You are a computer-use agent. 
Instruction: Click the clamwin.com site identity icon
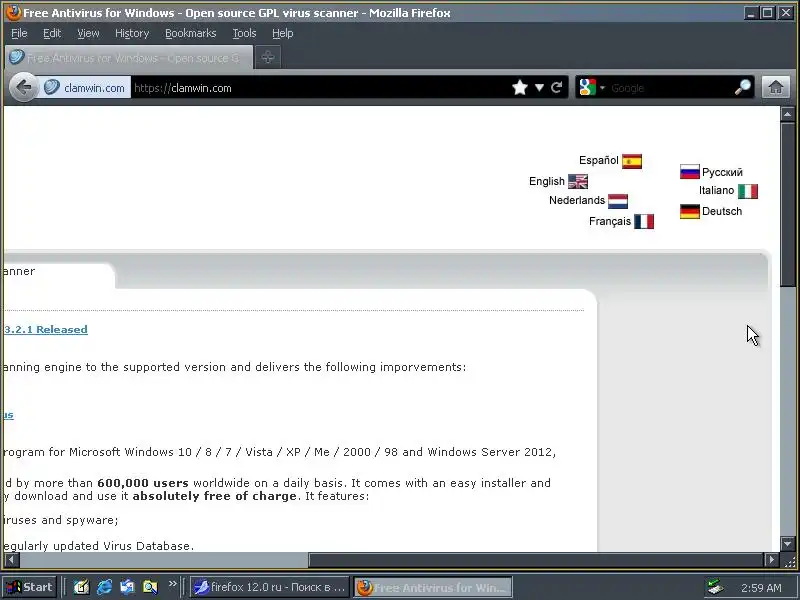[x=52, y=87]
